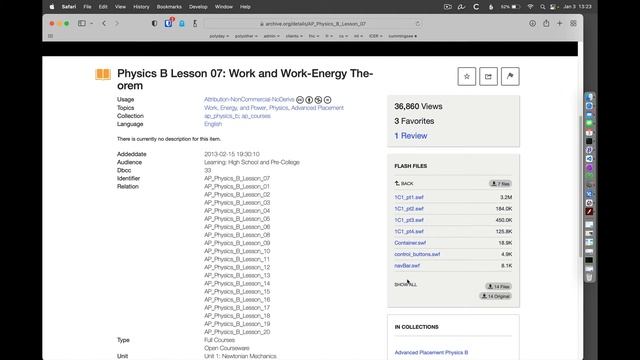Show tab overview grid icon
This screenshot has height=360, width=640.
pos(573,24)
